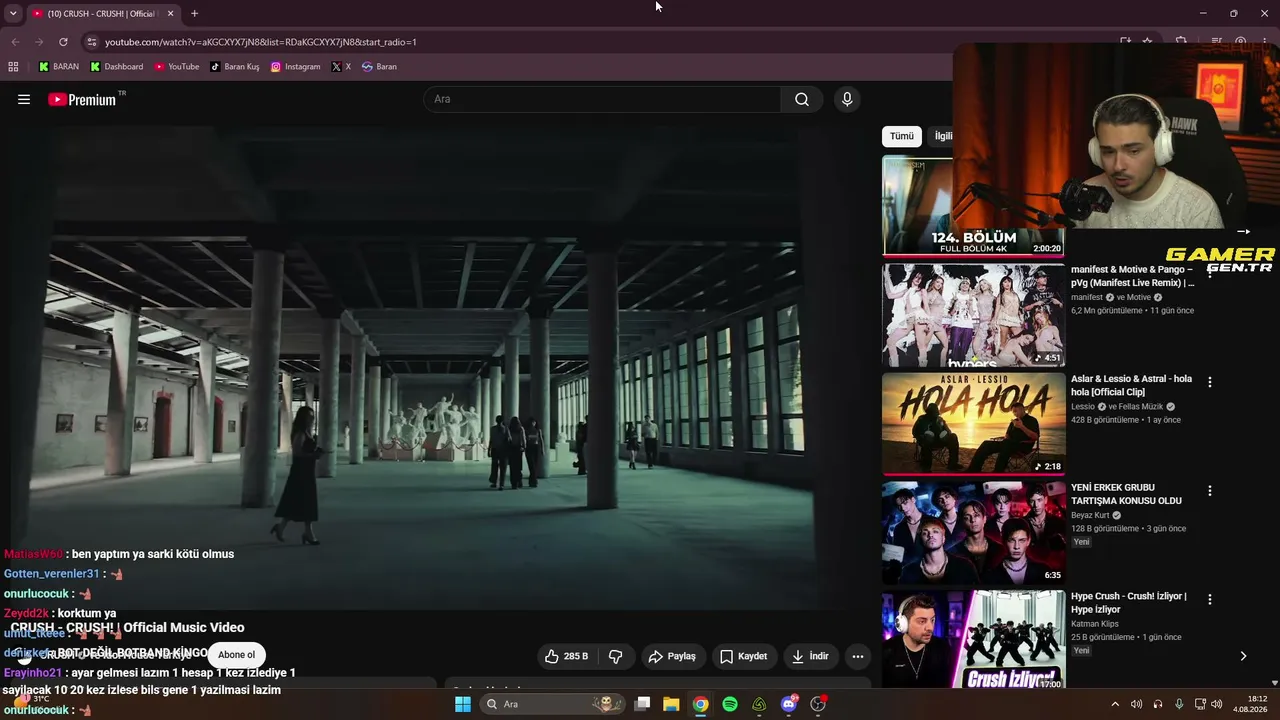
Task: Focus the YouTube search field
Action: coord(603,99)
